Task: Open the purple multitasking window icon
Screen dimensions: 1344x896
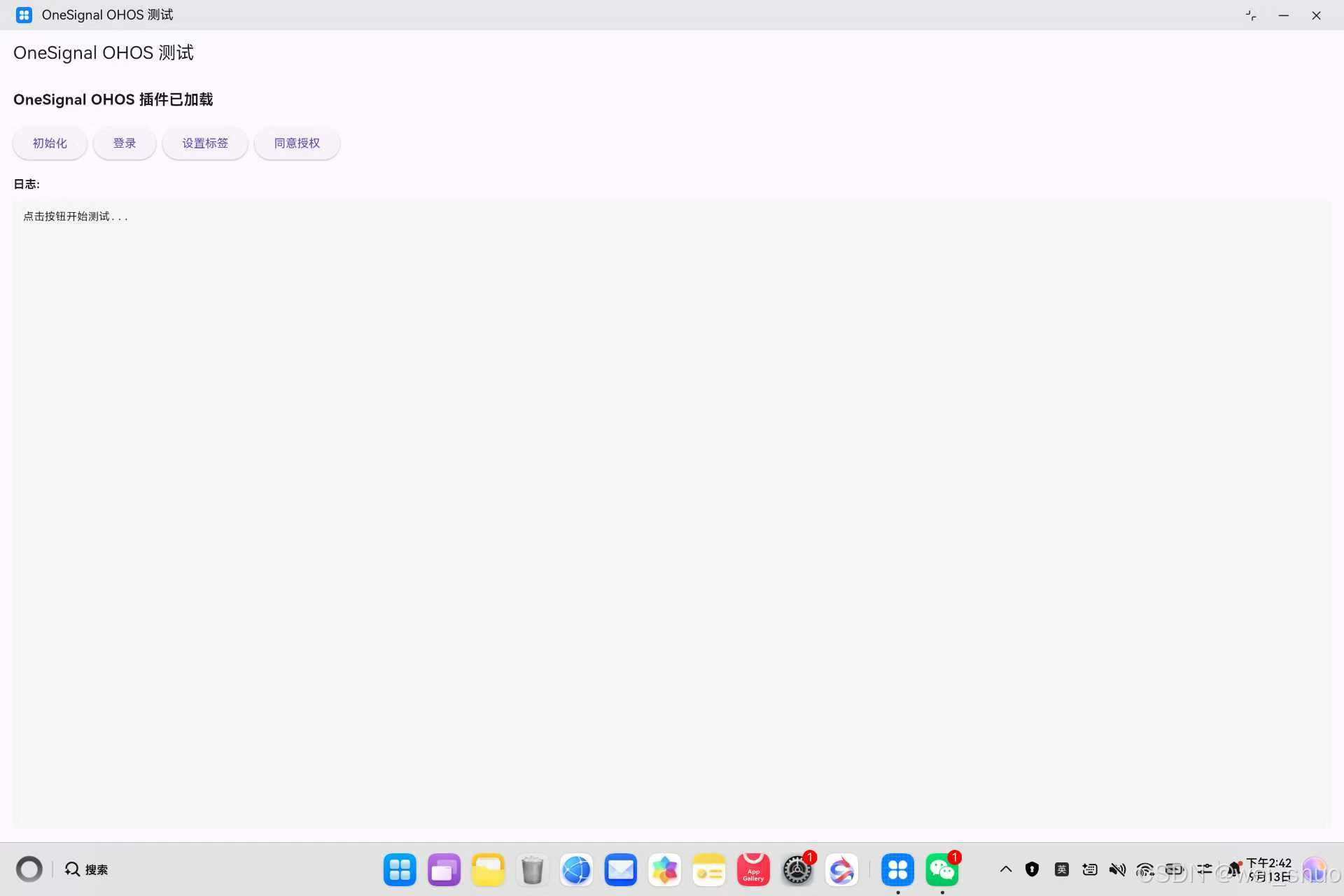Action: coord(444,870)
